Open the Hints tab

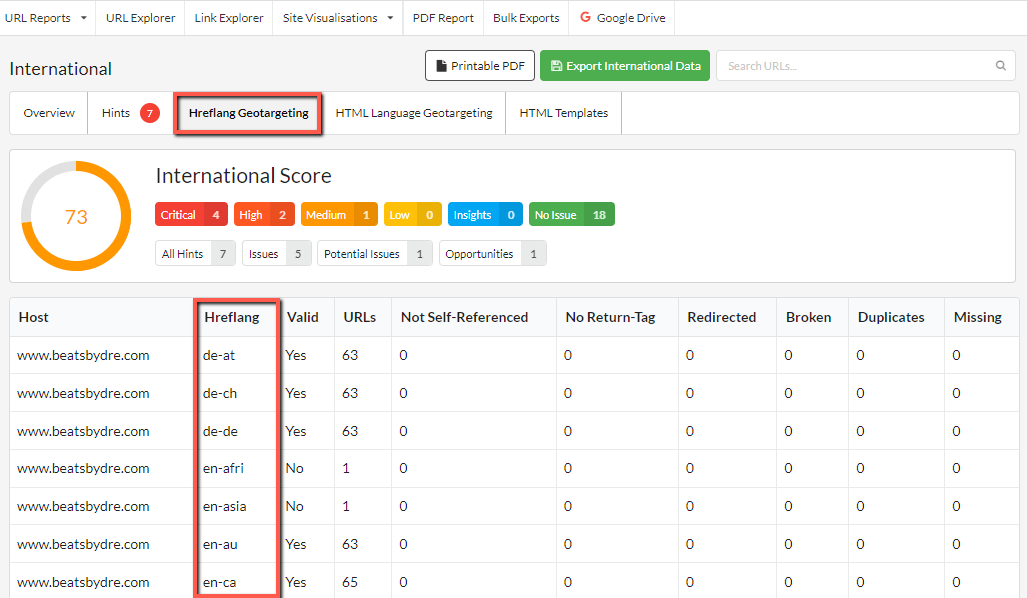point(130,113)
